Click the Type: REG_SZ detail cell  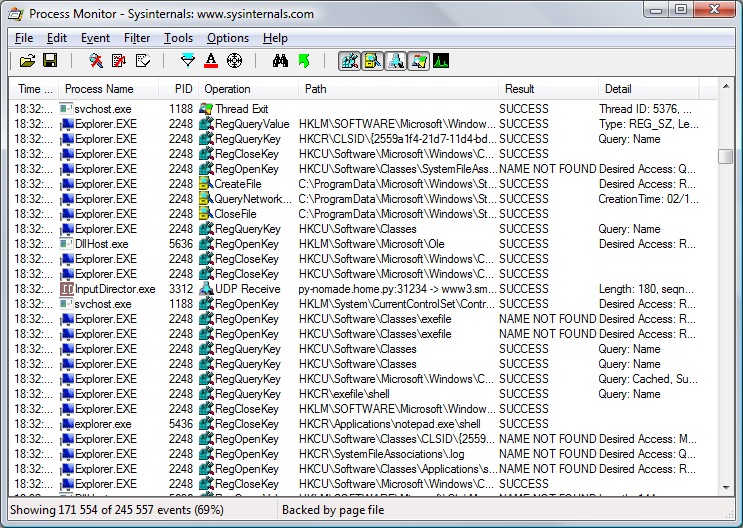[x=649, y=124]
